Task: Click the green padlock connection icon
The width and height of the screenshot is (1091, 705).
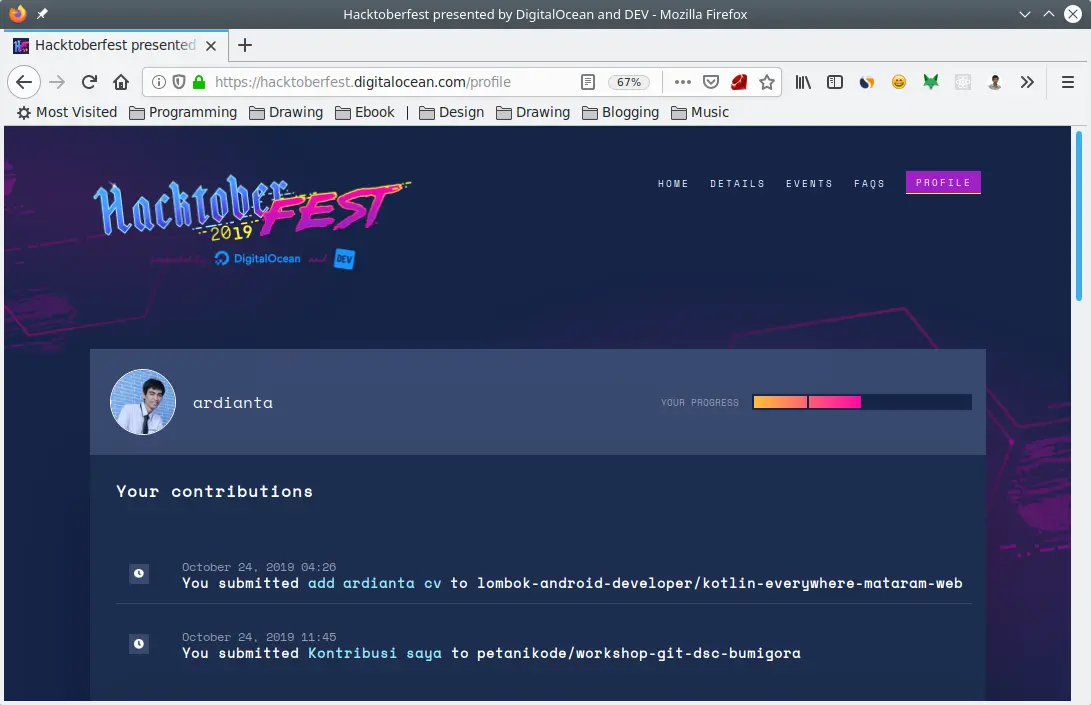Action: (x=199, y=82)
